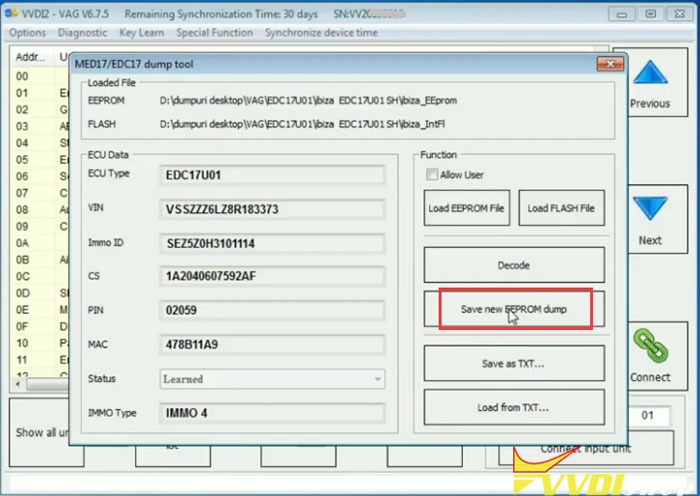Select address row 0D in unit list
The image size is (700, 496).
point(39,293)
